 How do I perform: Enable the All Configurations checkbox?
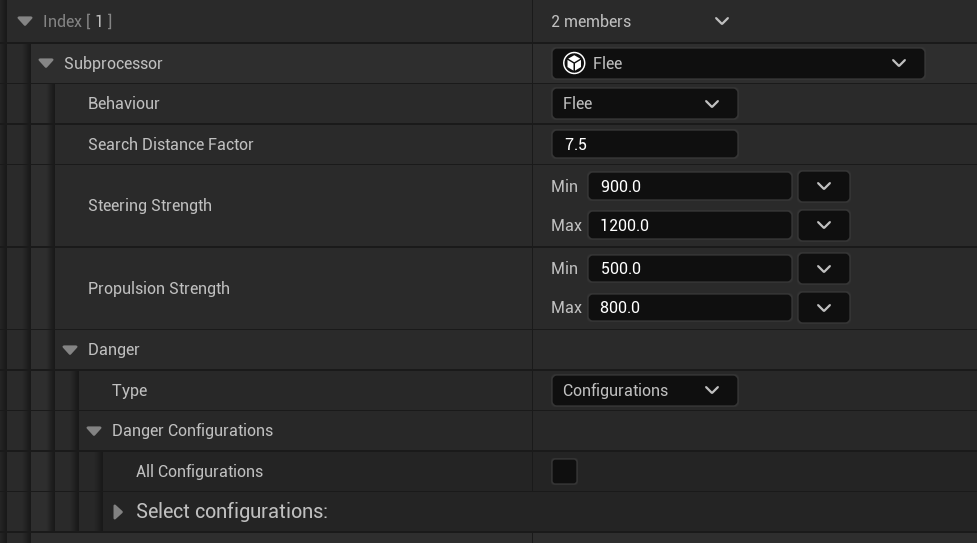click(564, 471)
